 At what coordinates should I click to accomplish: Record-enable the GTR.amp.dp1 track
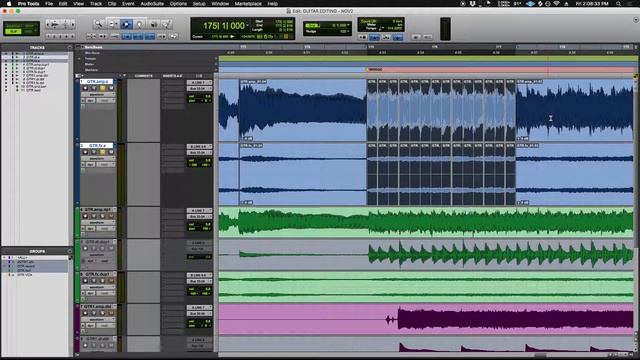tap(85, 216)
